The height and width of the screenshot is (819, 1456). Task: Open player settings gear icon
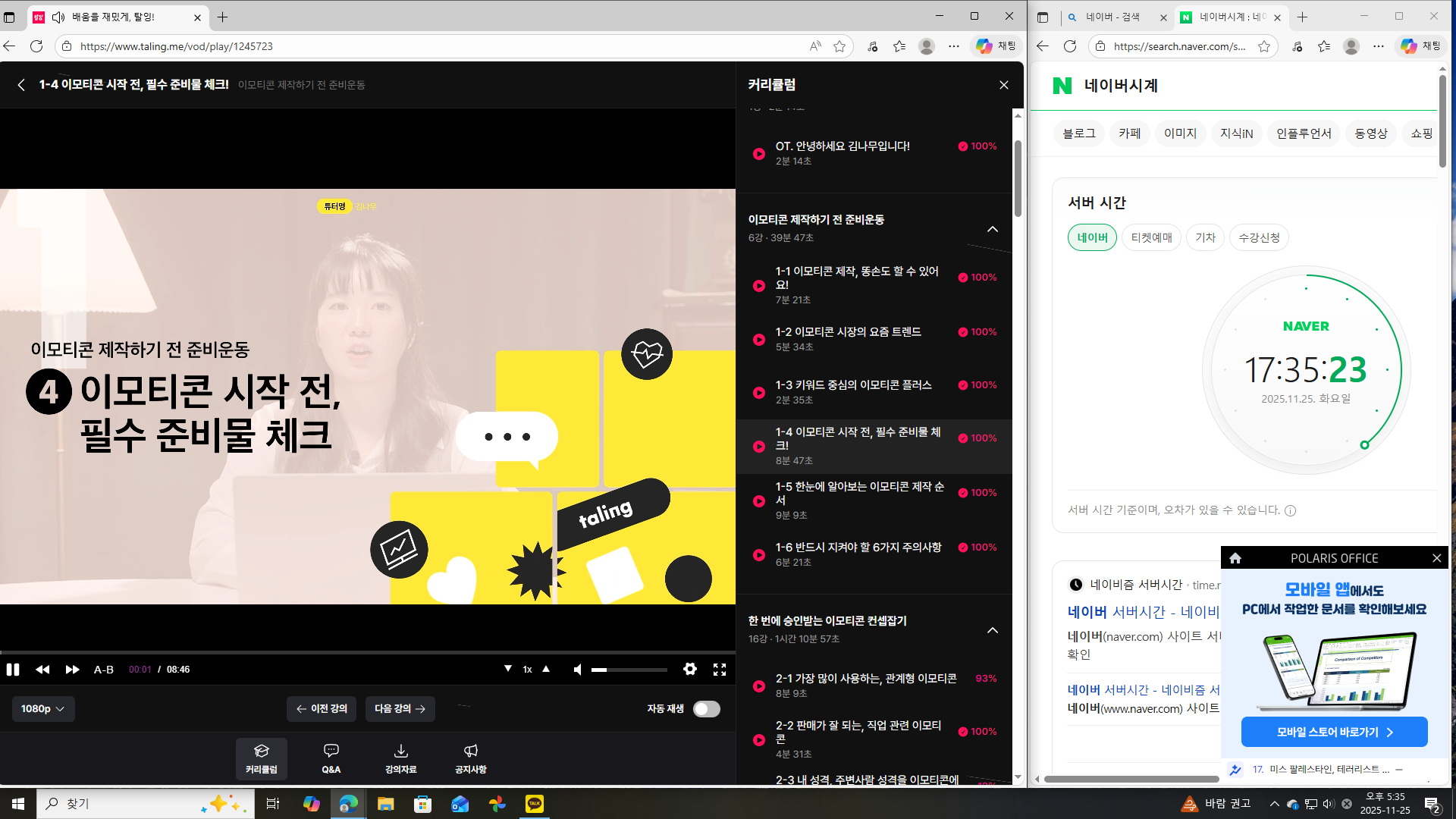[x=689, y=669]
